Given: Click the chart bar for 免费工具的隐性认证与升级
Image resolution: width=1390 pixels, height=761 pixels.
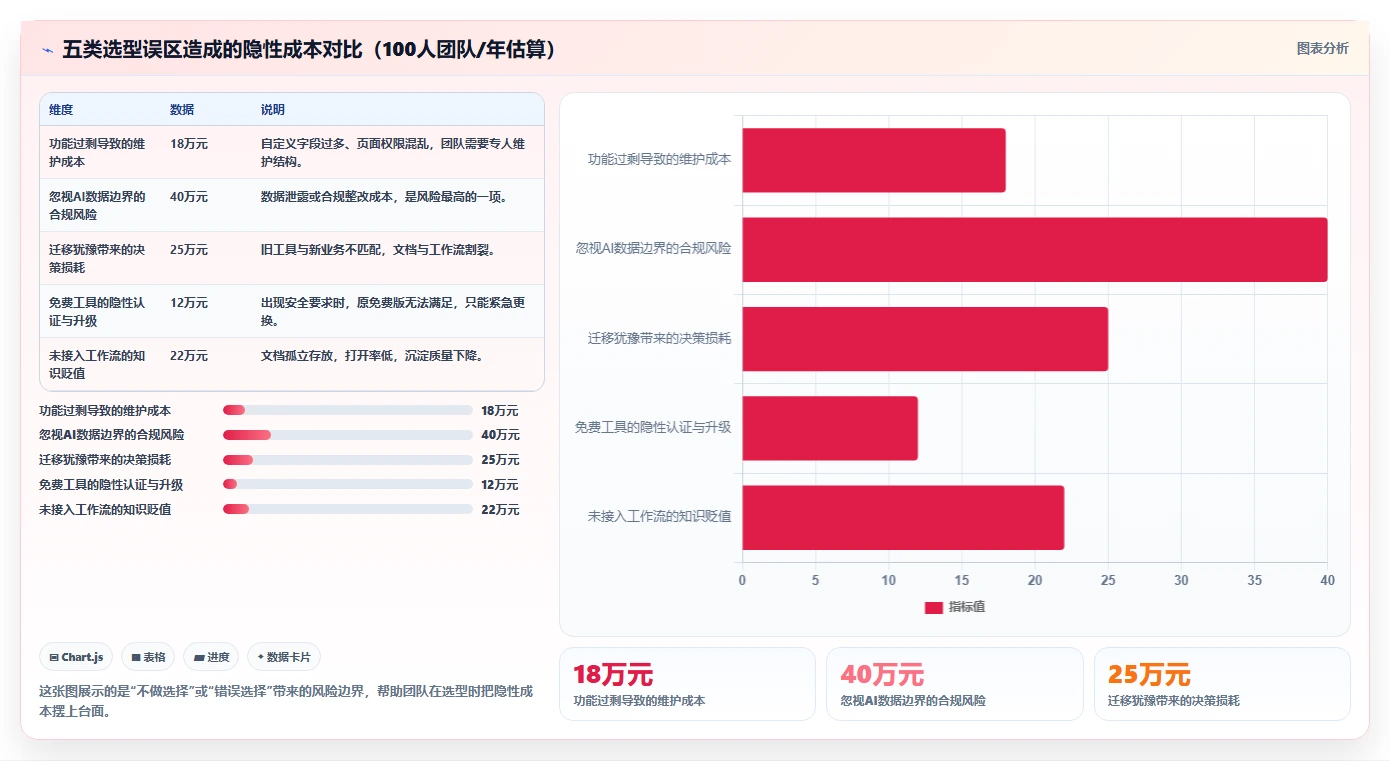Looking at the screenshot, I should click(830, 428).
